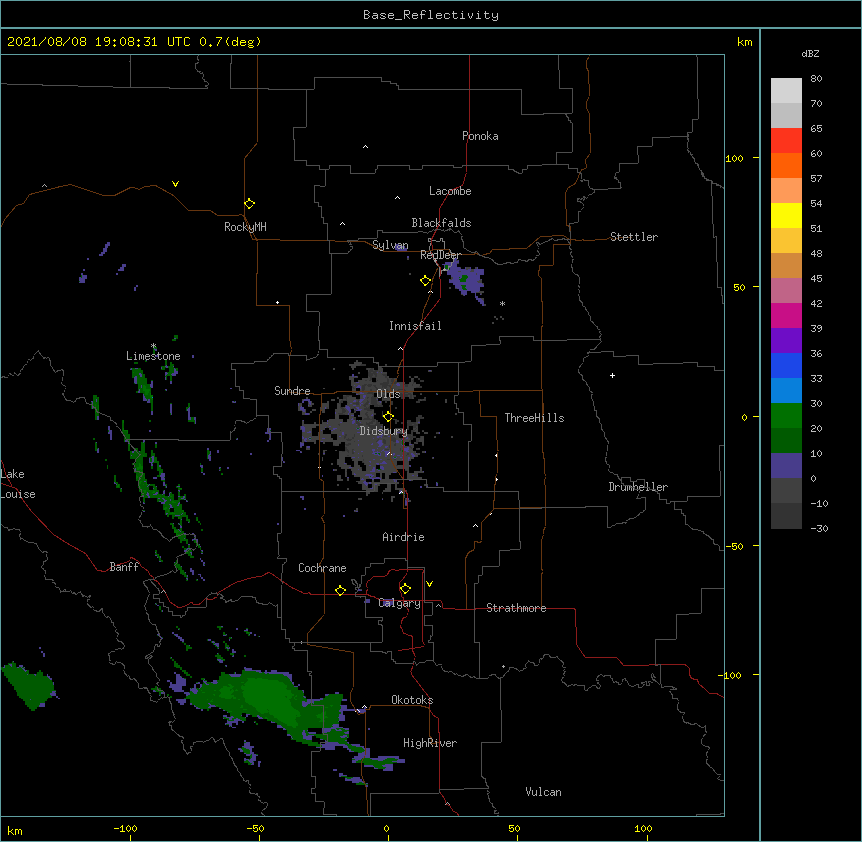
Task: Click the yellow station marker near RockyMH
Action: (x=250, y=204)
